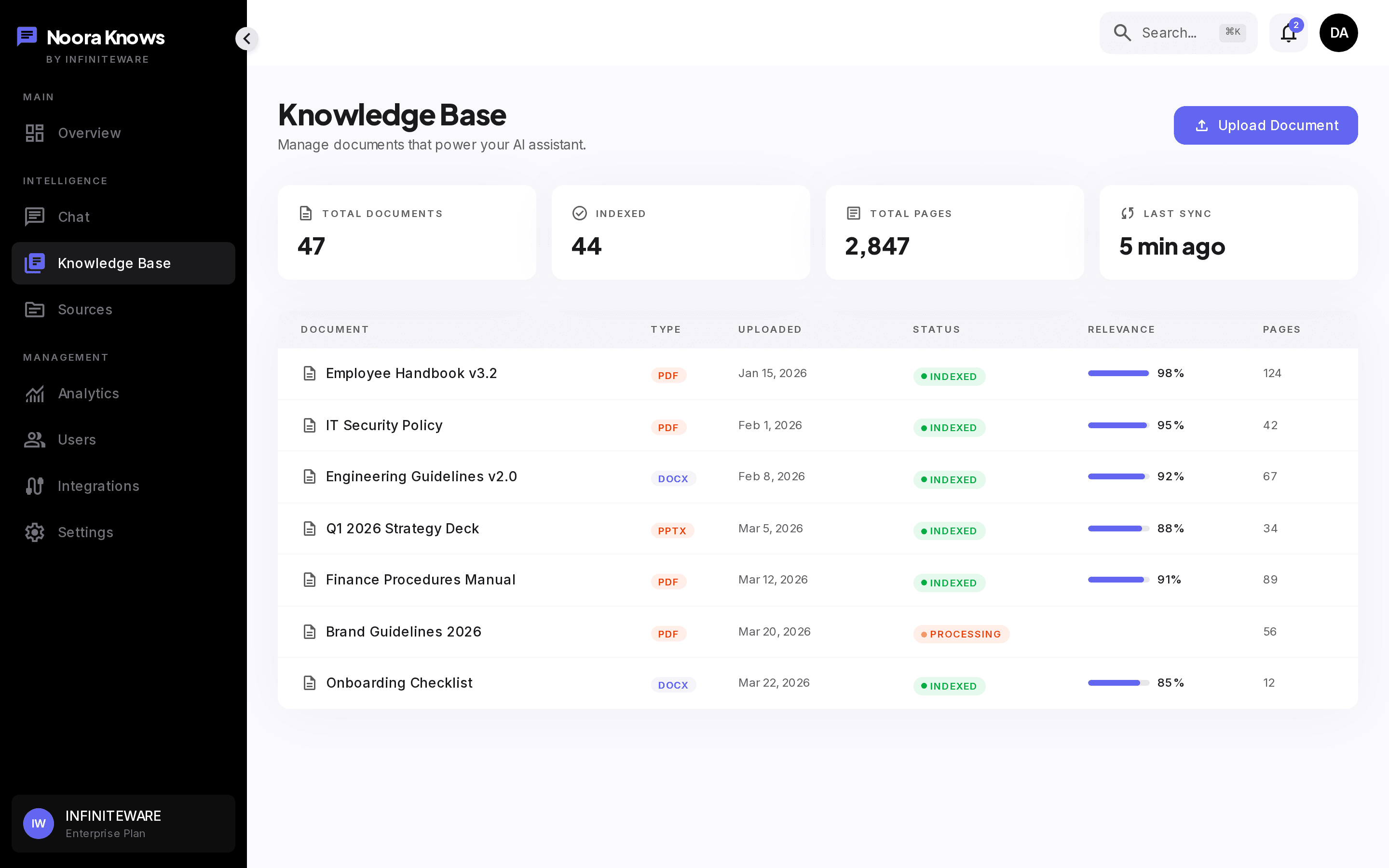Viewport: 1389px width, 868px height.
Task: Select the Knowledge Base library icon
Action: coord(34,263)
